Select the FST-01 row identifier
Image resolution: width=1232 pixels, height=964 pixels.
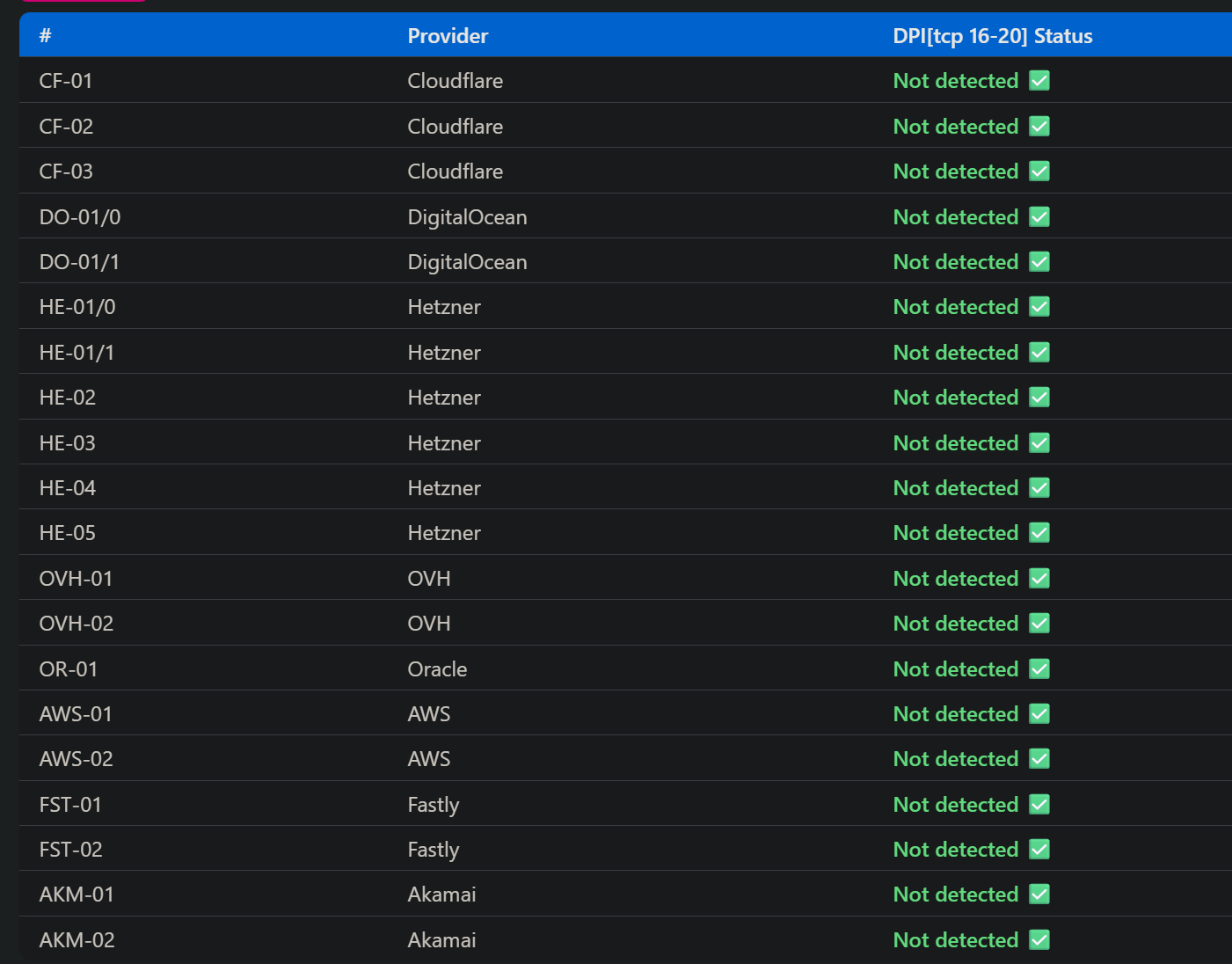point(70,804)
